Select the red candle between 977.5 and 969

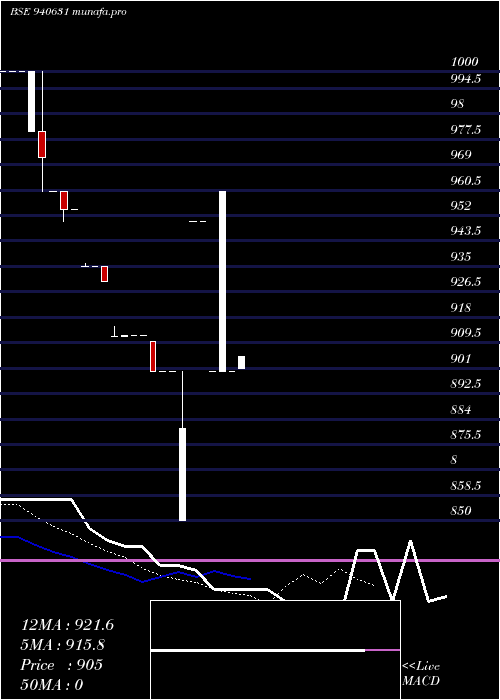42,144
